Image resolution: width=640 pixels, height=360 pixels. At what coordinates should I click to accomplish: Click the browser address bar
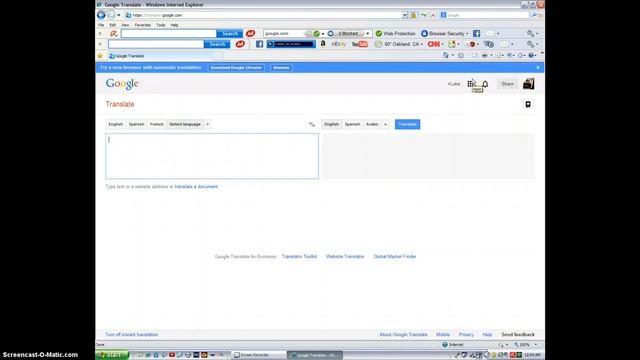[263, 15]
